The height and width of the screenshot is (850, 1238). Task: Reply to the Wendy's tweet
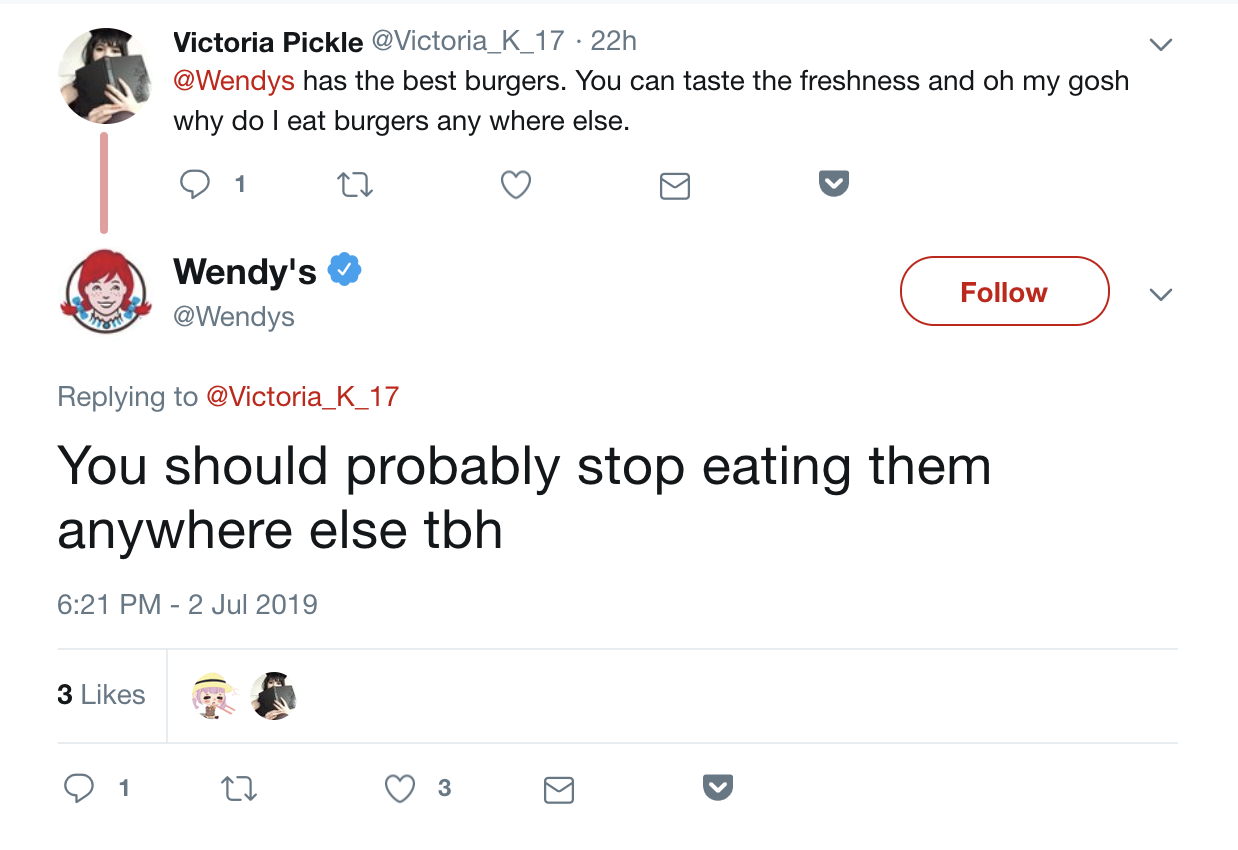point(79,789)
